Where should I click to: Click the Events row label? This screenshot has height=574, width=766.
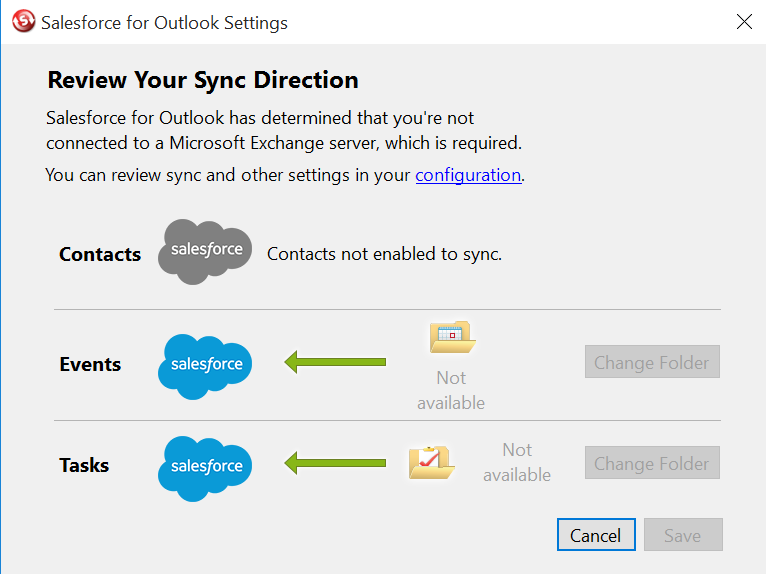point(90,364)
